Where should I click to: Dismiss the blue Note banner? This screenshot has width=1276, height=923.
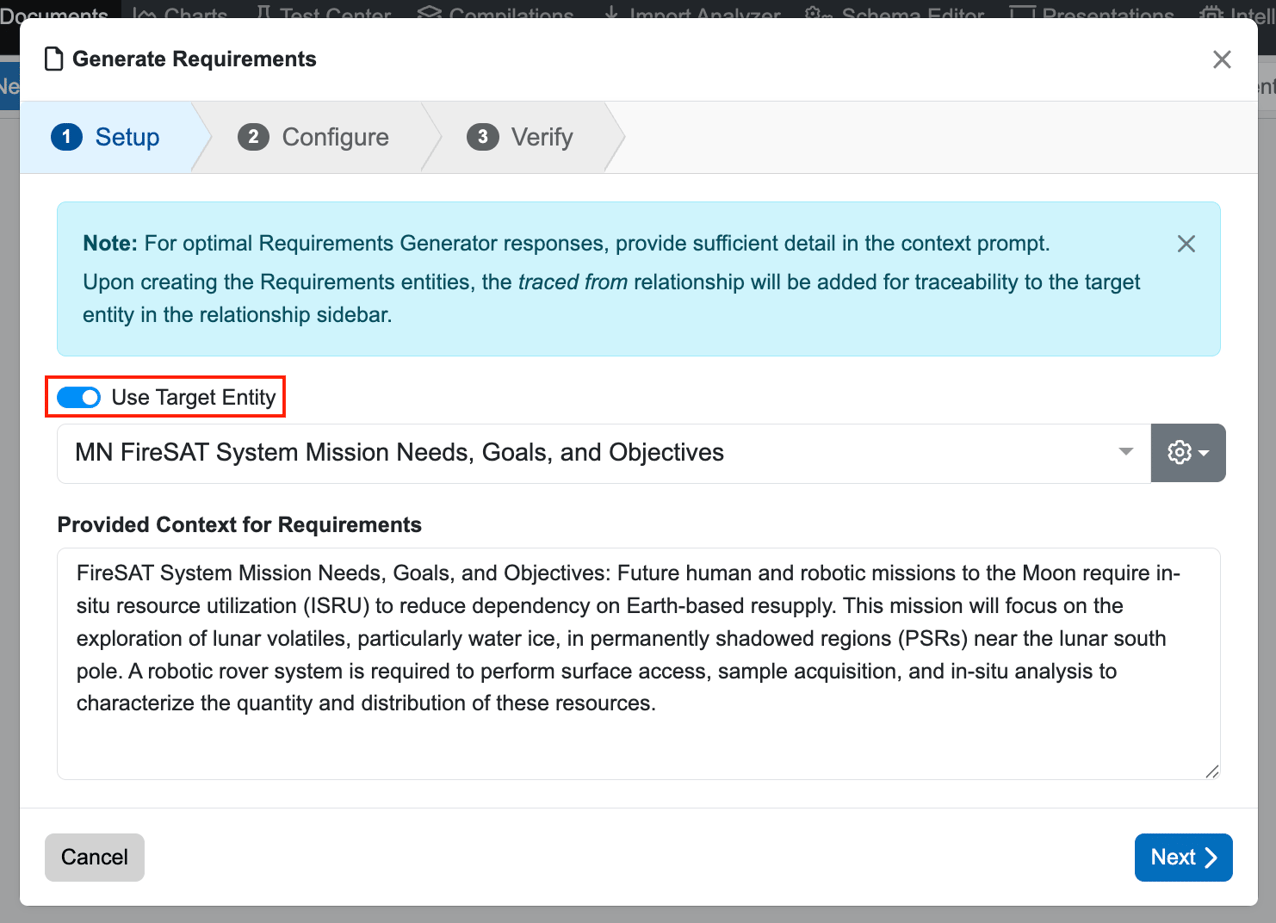1186,244
